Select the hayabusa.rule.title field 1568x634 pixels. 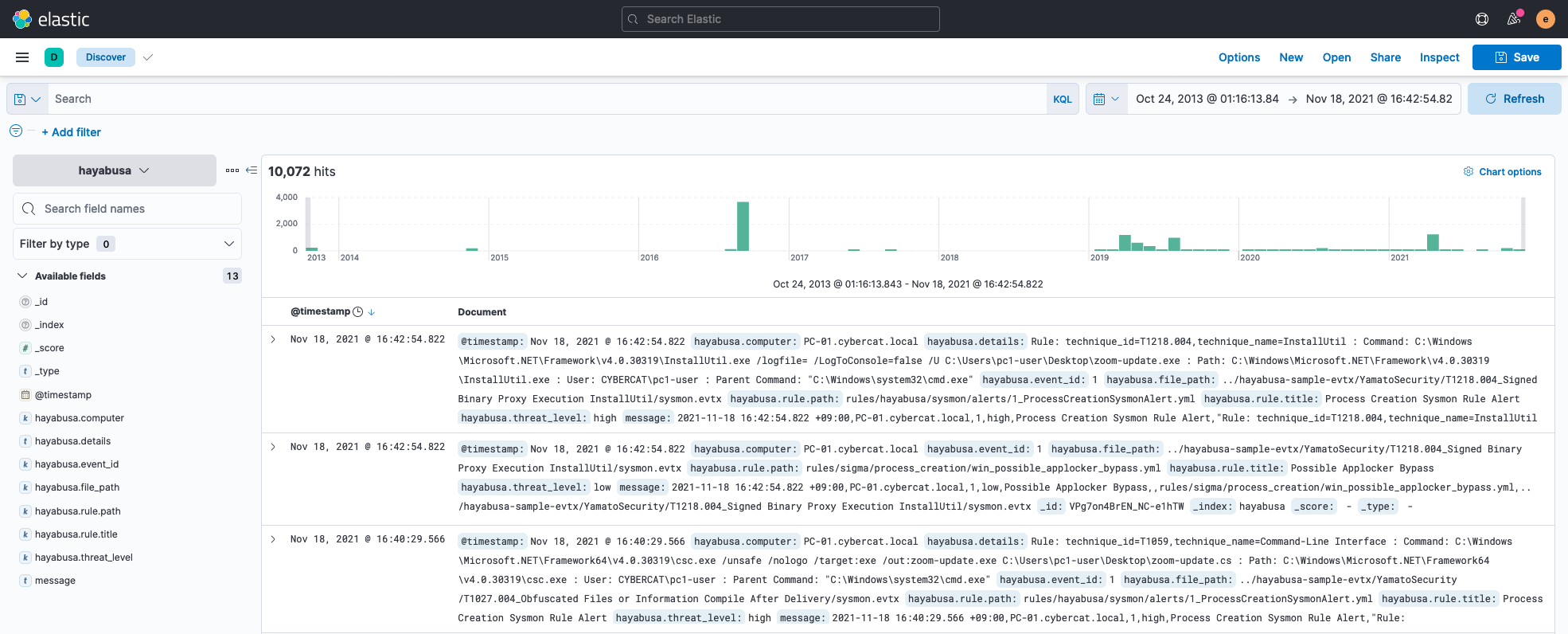[x=76, y=534]
